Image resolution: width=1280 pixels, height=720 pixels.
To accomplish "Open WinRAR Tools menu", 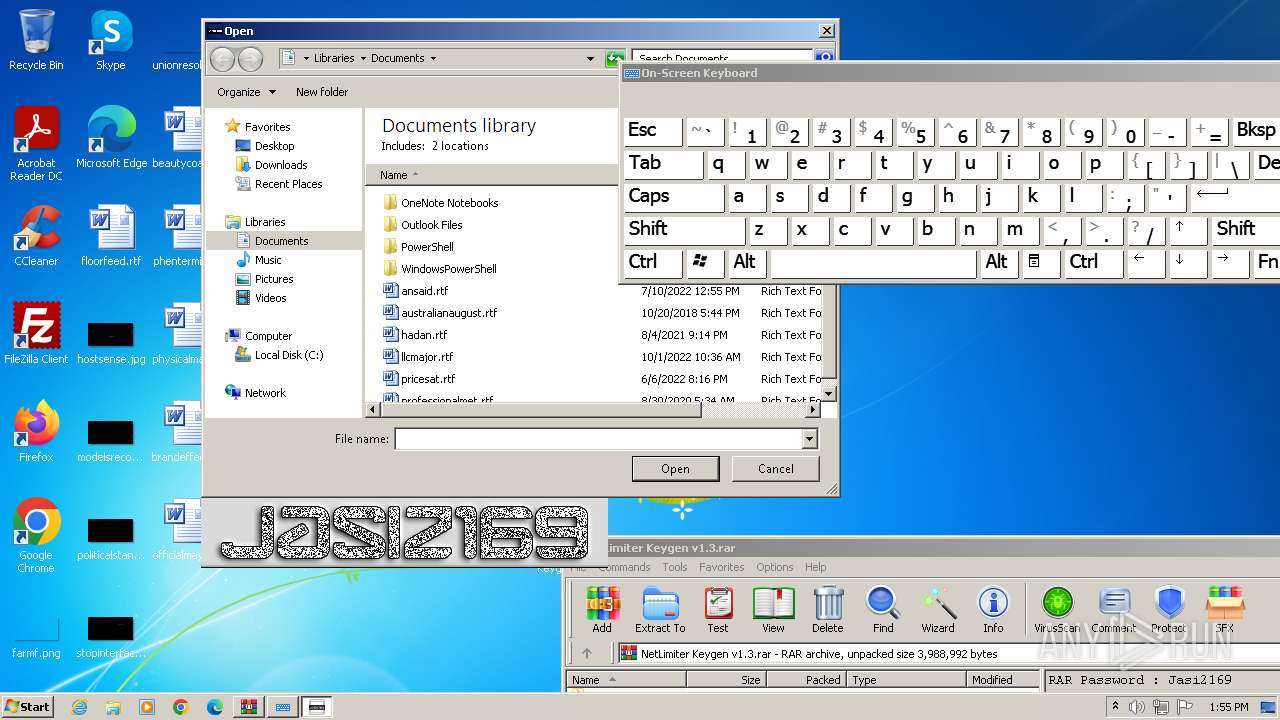I will click(x=675, y=567).
